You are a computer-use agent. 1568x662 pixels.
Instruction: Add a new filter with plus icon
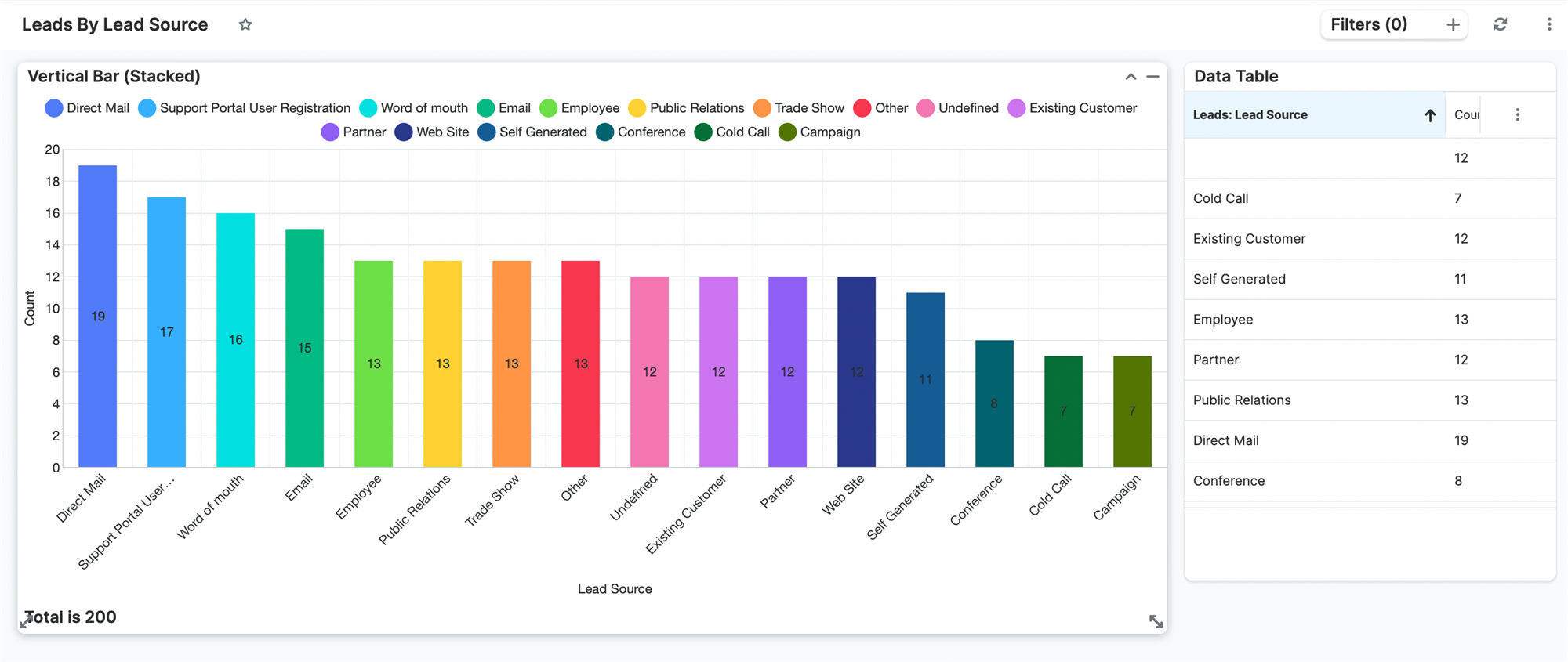point(1453,25)
